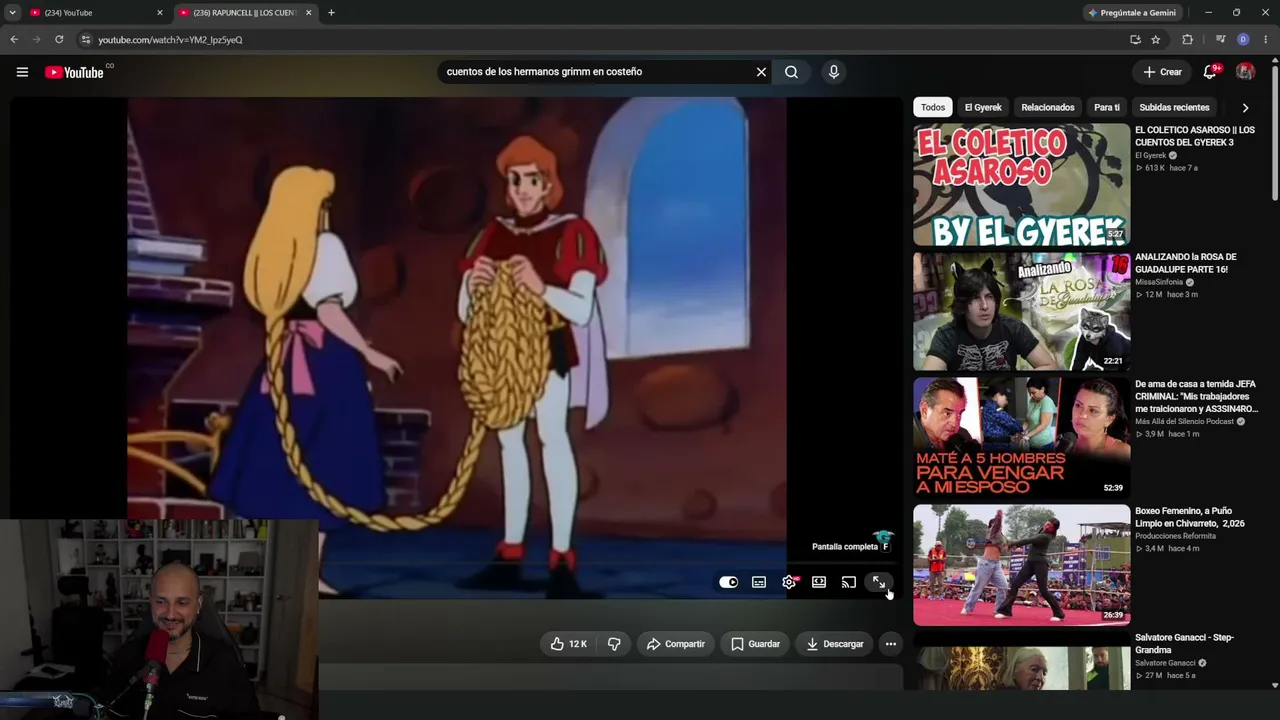This screenshot has width=1280, height=720.
Task: Open De ama de casa video title
Action: [x=1196, y=396]
